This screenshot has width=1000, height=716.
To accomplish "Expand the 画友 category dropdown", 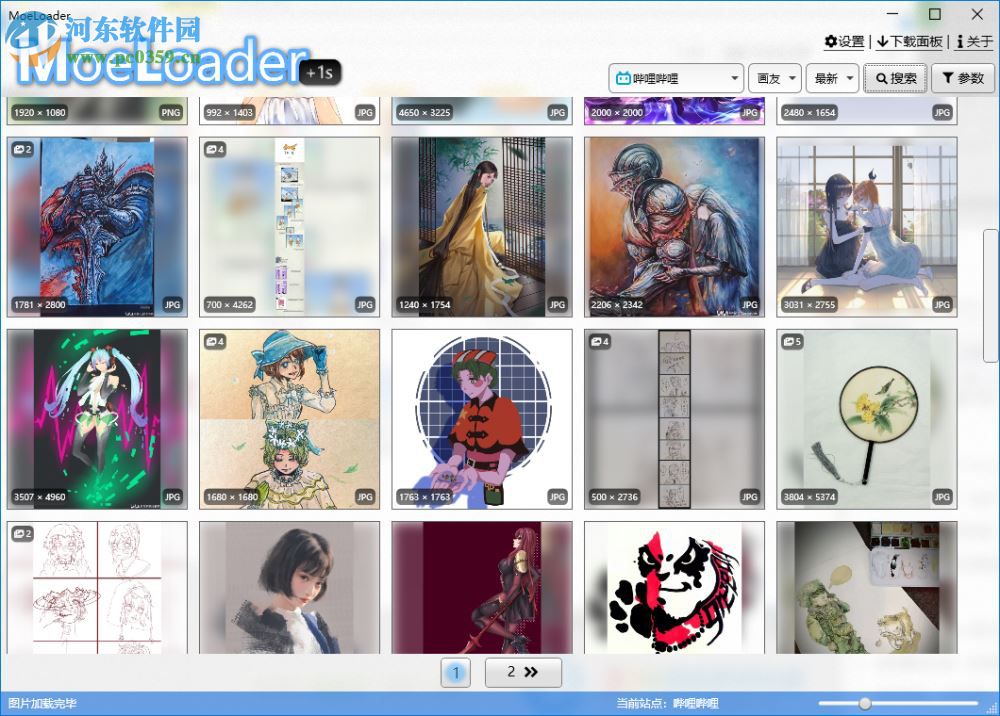I will (x=775, y=78).
